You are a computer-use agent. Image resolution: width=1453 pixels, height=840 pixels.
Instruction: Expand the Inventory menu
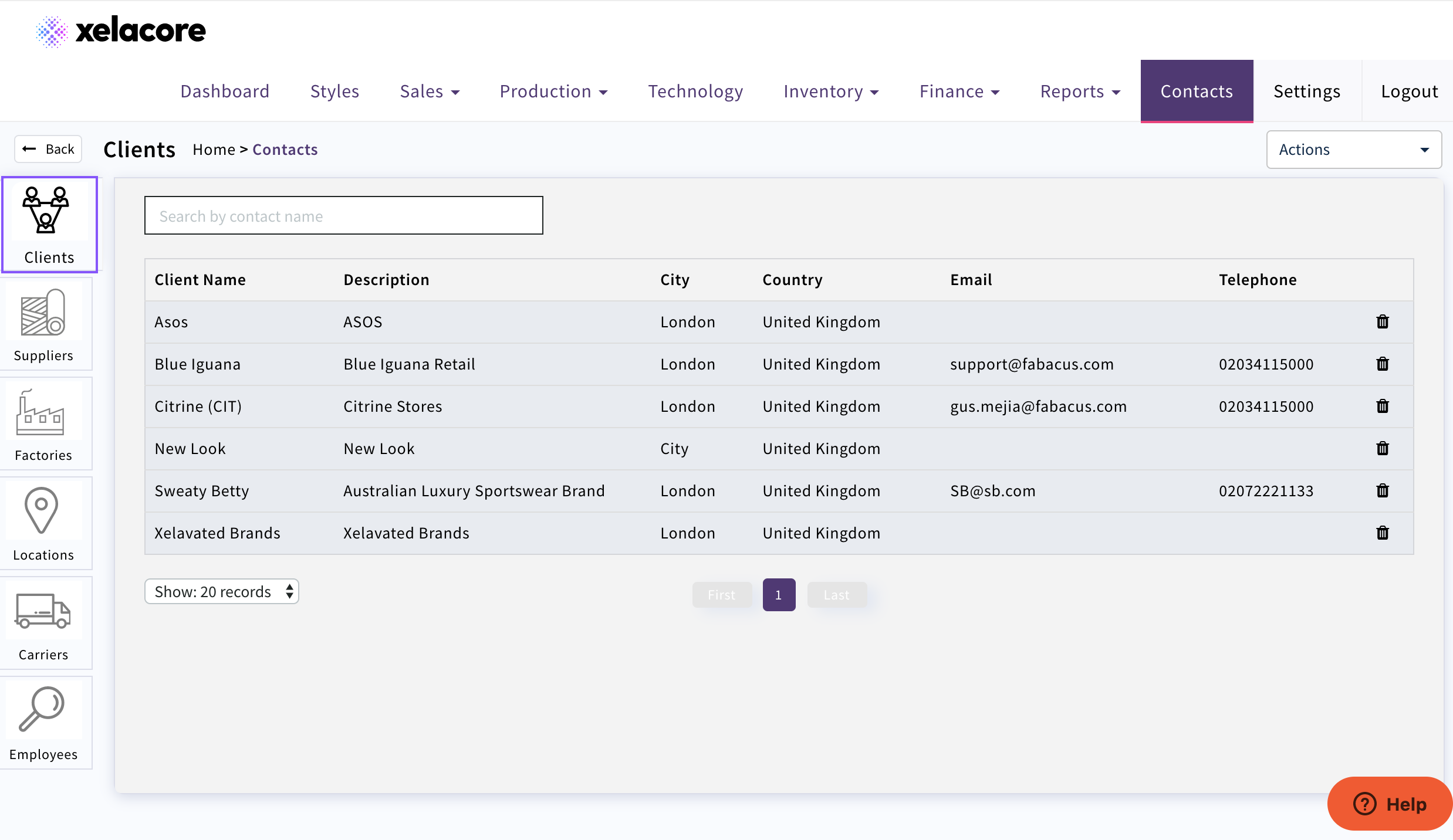tap(830, 92)
